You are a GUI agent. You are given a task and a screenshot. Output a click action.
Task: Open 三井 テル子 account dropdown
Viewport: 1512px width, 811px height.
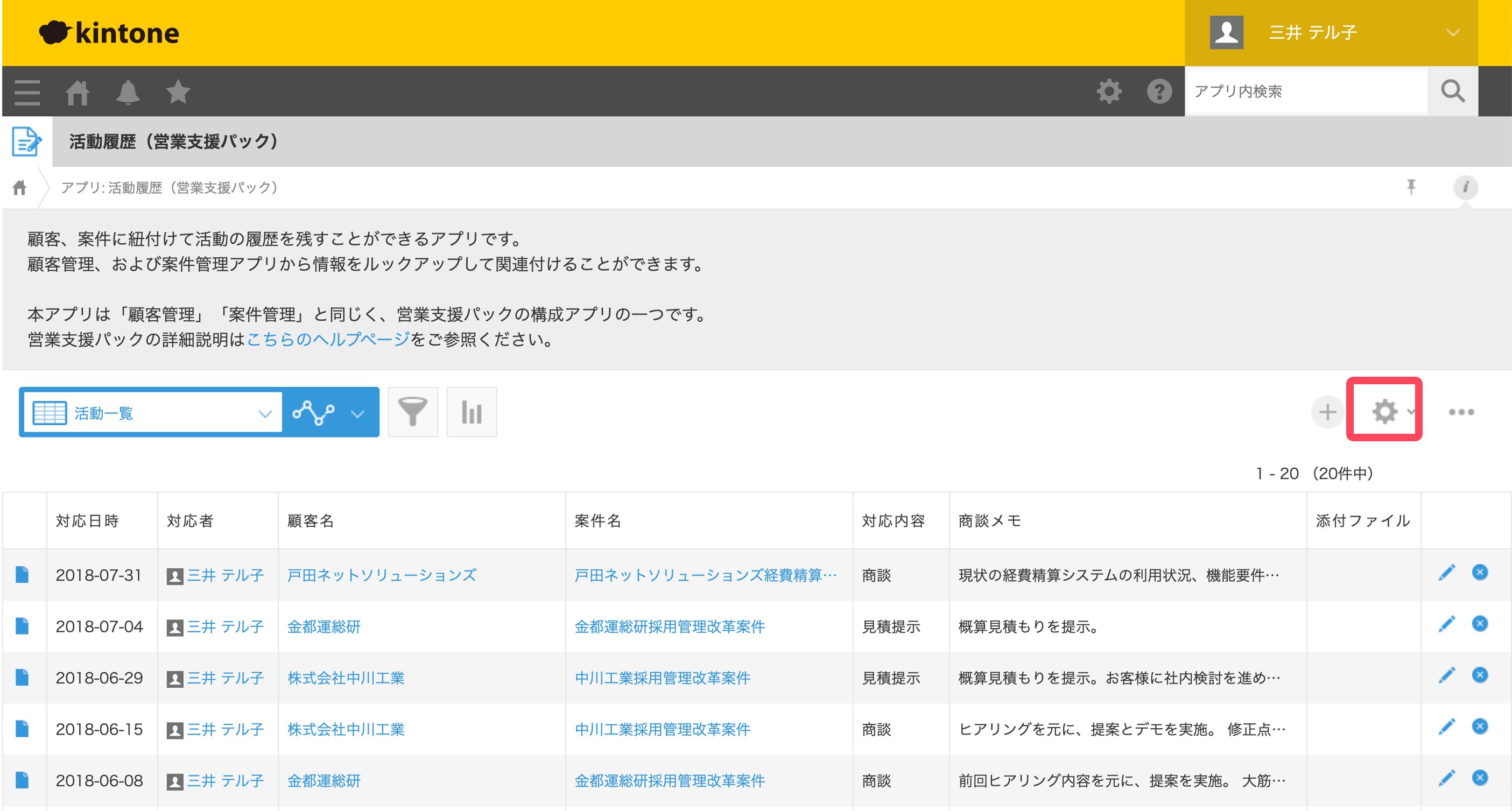point(1331,33)
